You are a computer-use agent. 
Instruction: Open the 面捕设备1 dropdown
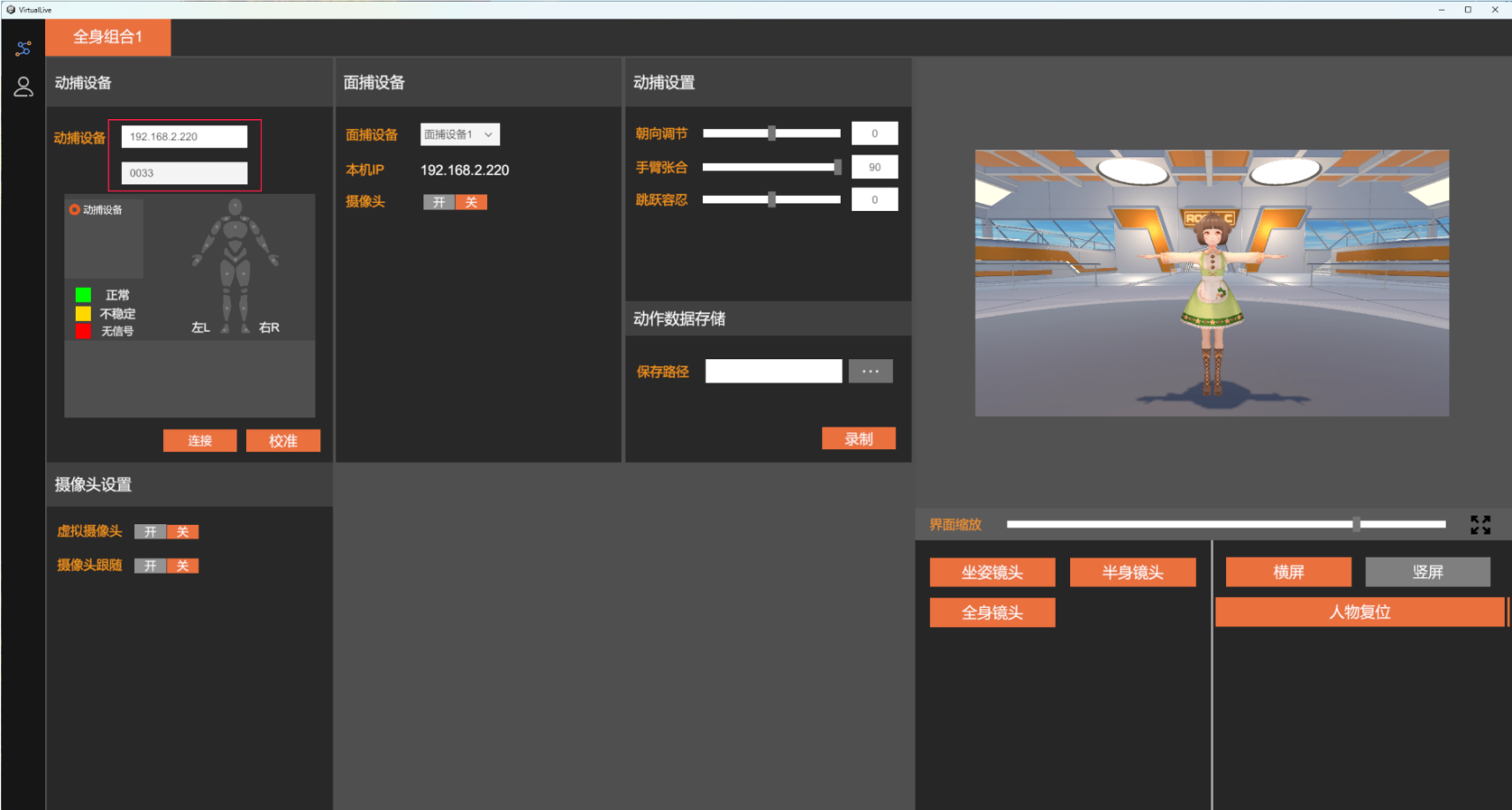click(460, 134)
